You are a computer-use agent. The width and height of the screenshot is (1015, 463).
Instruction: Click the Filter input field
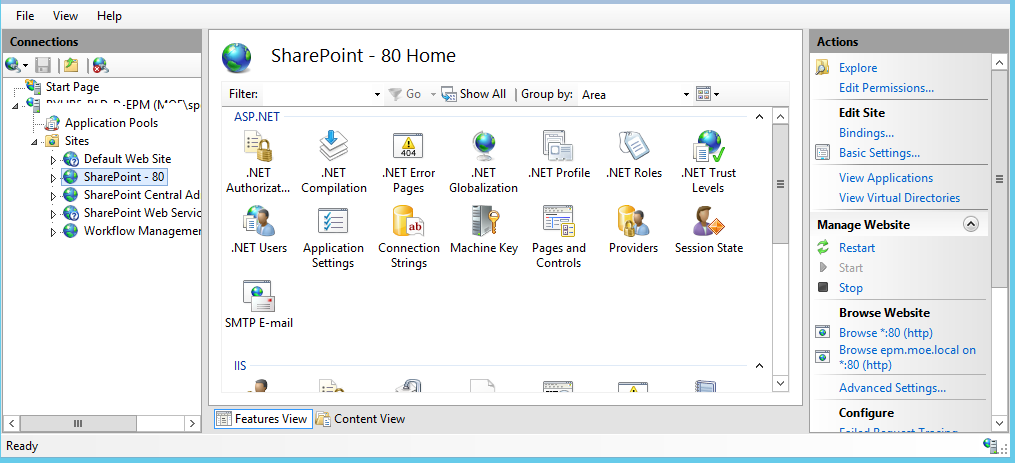pos(317,95)
